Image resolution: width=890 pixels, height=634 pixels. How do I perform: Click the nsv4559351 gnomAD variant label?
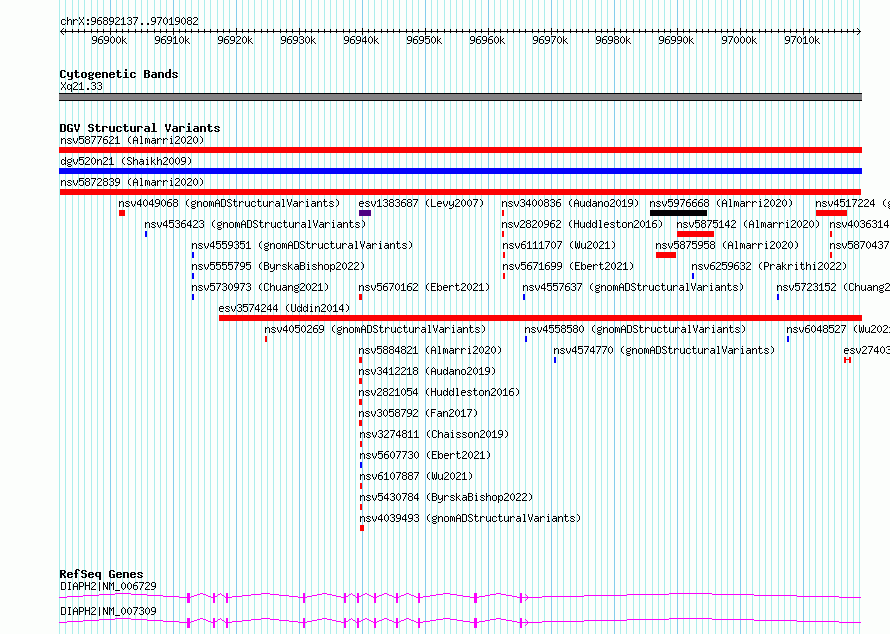click(x=303, y=245)
